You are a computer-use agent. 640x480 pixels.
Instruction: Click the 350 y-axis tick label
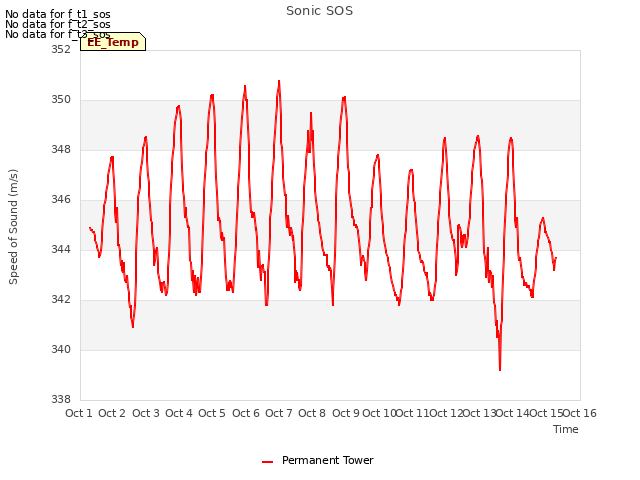point(61,100)
